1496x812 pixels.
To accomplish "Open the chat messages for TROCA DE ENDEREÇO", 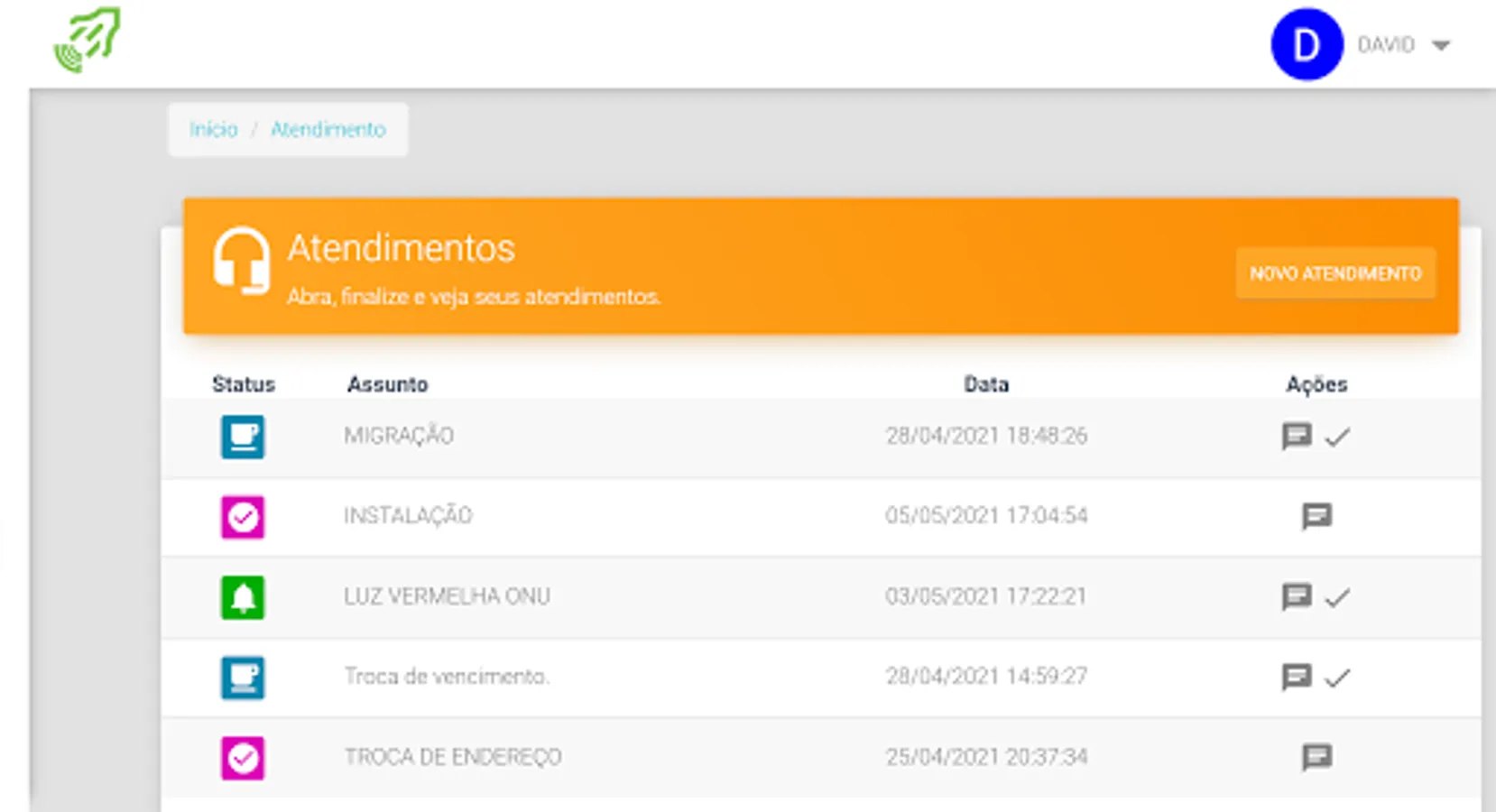I will coord(1316,756).
